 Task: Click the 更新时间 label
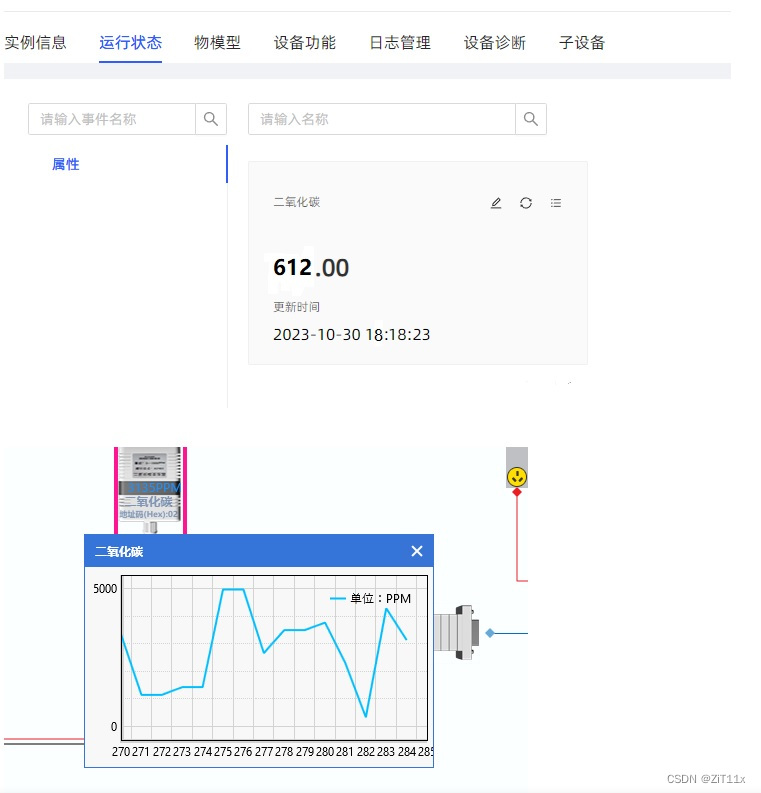click(296, 307)
